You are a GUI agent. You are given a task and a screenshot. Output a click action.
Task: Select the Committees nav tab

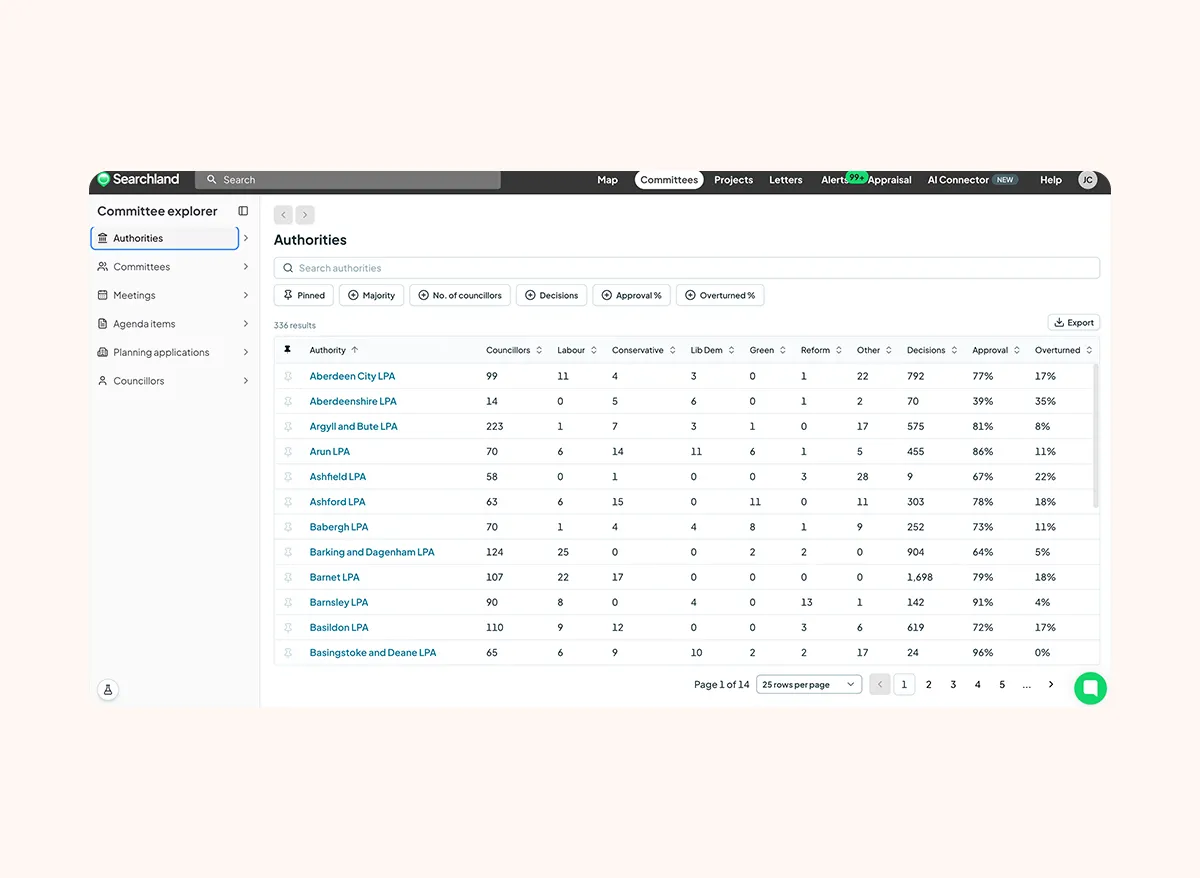point(669,180)
